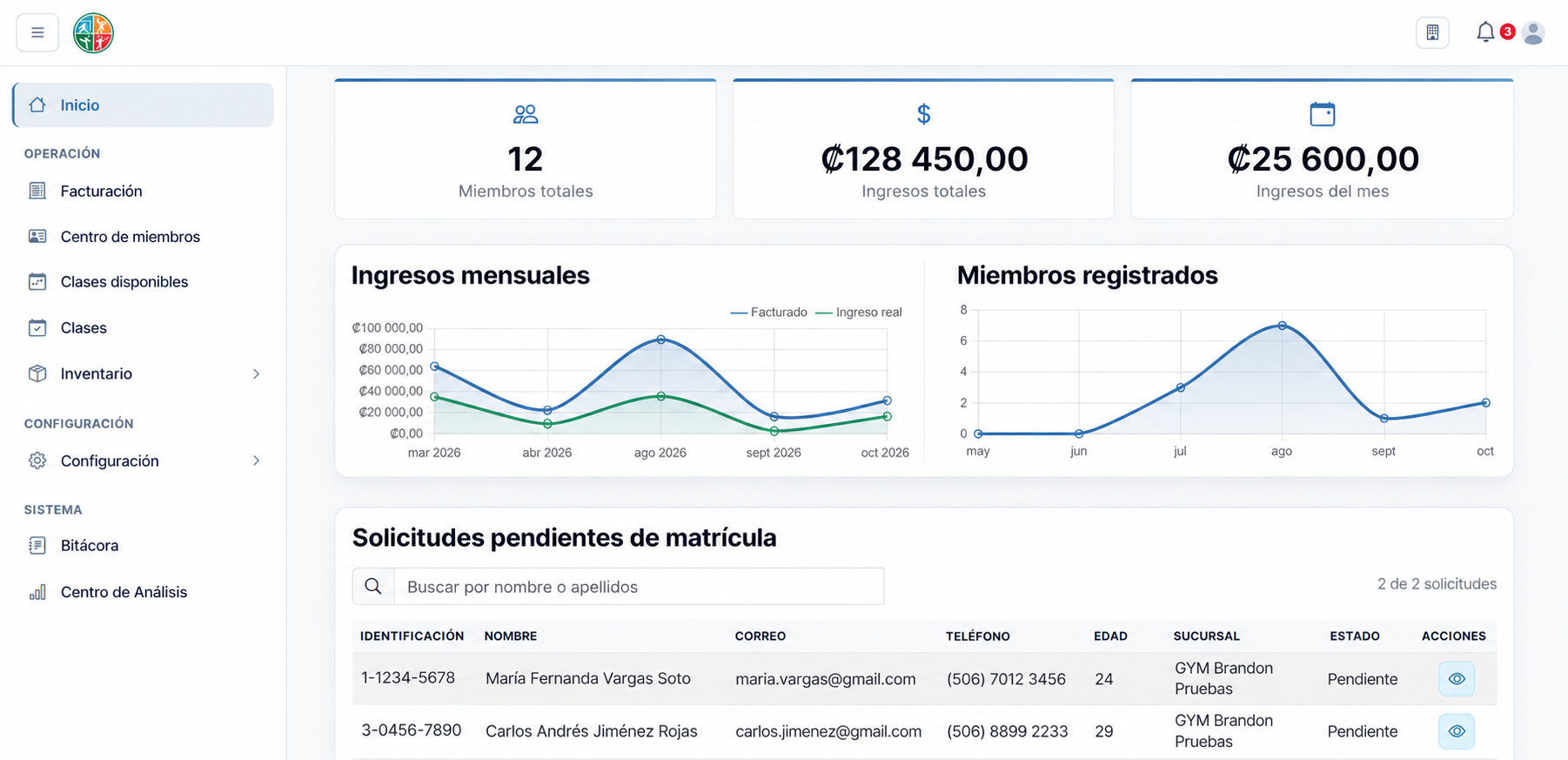Viewport: 1568px width, 760px height.
Task: Toggle the Ingreso real series in legend
Action: pos(859,313)
